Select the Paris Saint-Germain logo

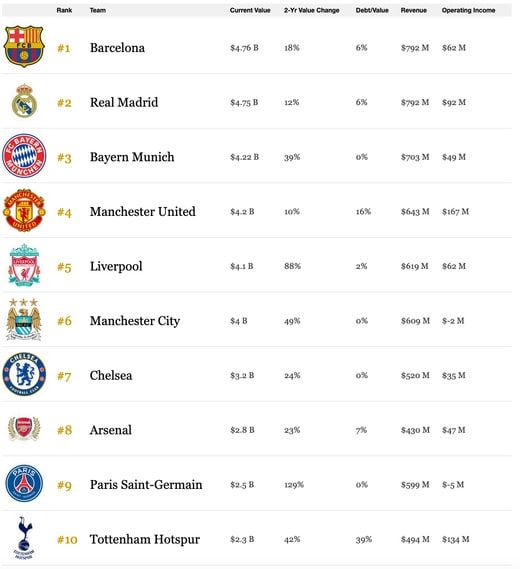(x=24, y=483)
